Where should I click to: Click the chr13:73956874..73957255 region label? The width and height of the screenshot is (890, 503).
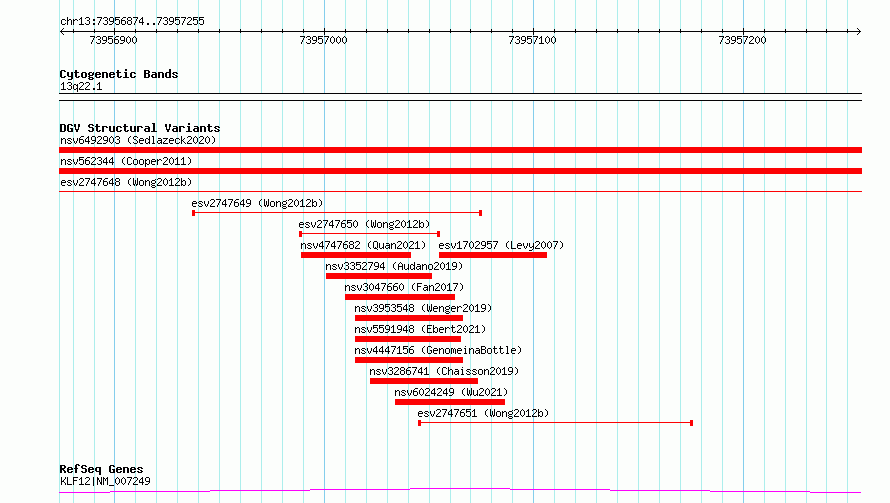(x=132, y=21)
